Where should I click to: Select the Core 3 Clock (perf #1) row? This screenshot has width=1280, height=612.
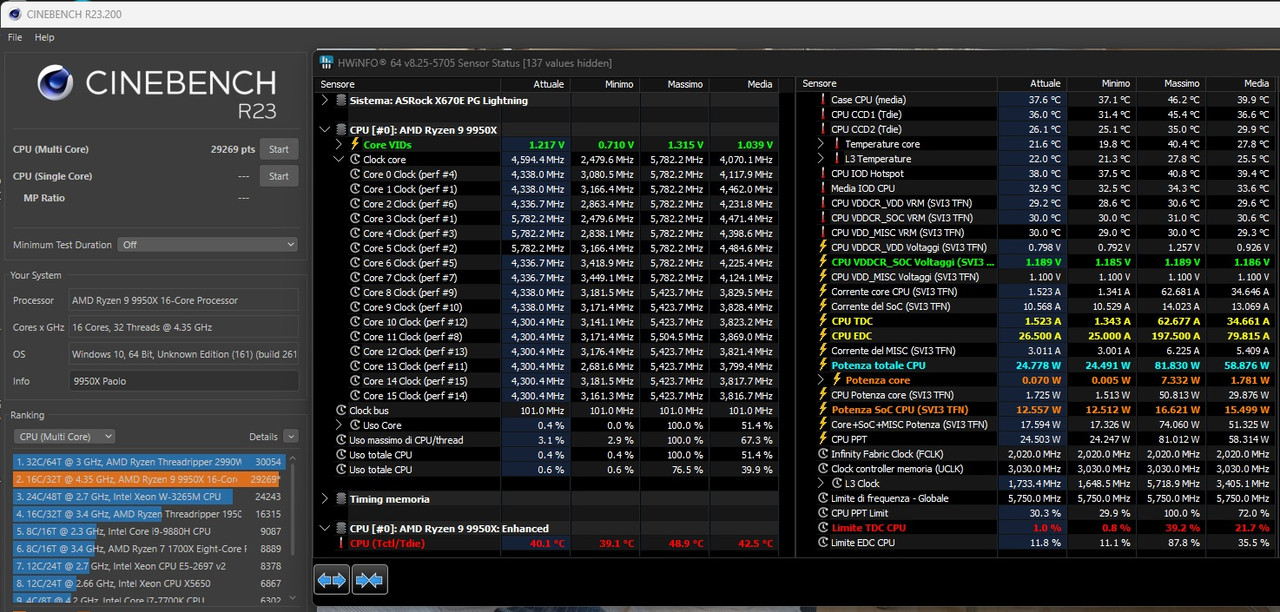[x=547, y=218]
